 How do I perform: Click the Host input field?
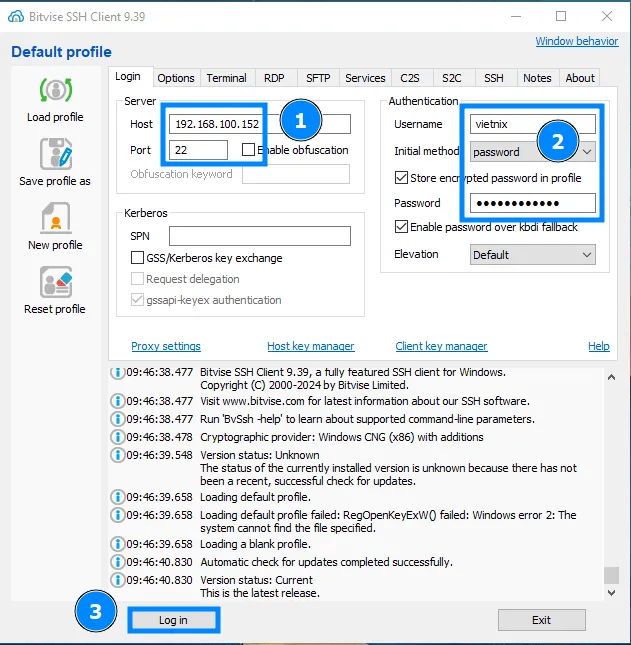pos(260,124)
